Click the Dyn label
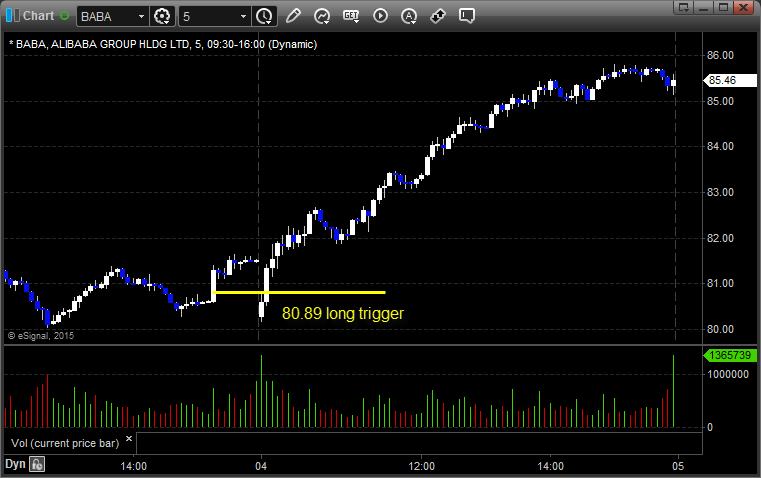The width and height of the screenshot is (761, 478). coord(15,464)
